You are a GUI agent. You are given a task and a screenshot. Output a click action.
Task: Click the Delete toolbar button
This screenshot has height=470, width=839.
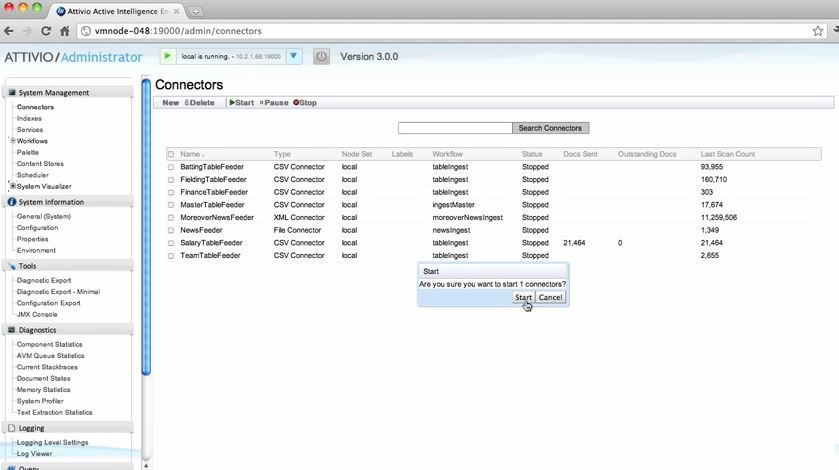[x=200, y=103]
